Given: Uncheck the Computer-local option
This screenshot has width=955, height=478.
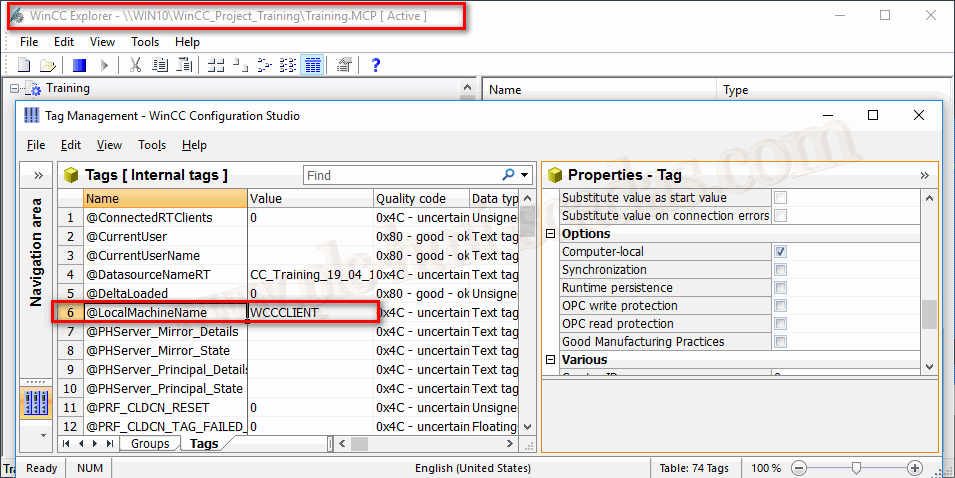Looking at the screenshot, I should point(780,252).
